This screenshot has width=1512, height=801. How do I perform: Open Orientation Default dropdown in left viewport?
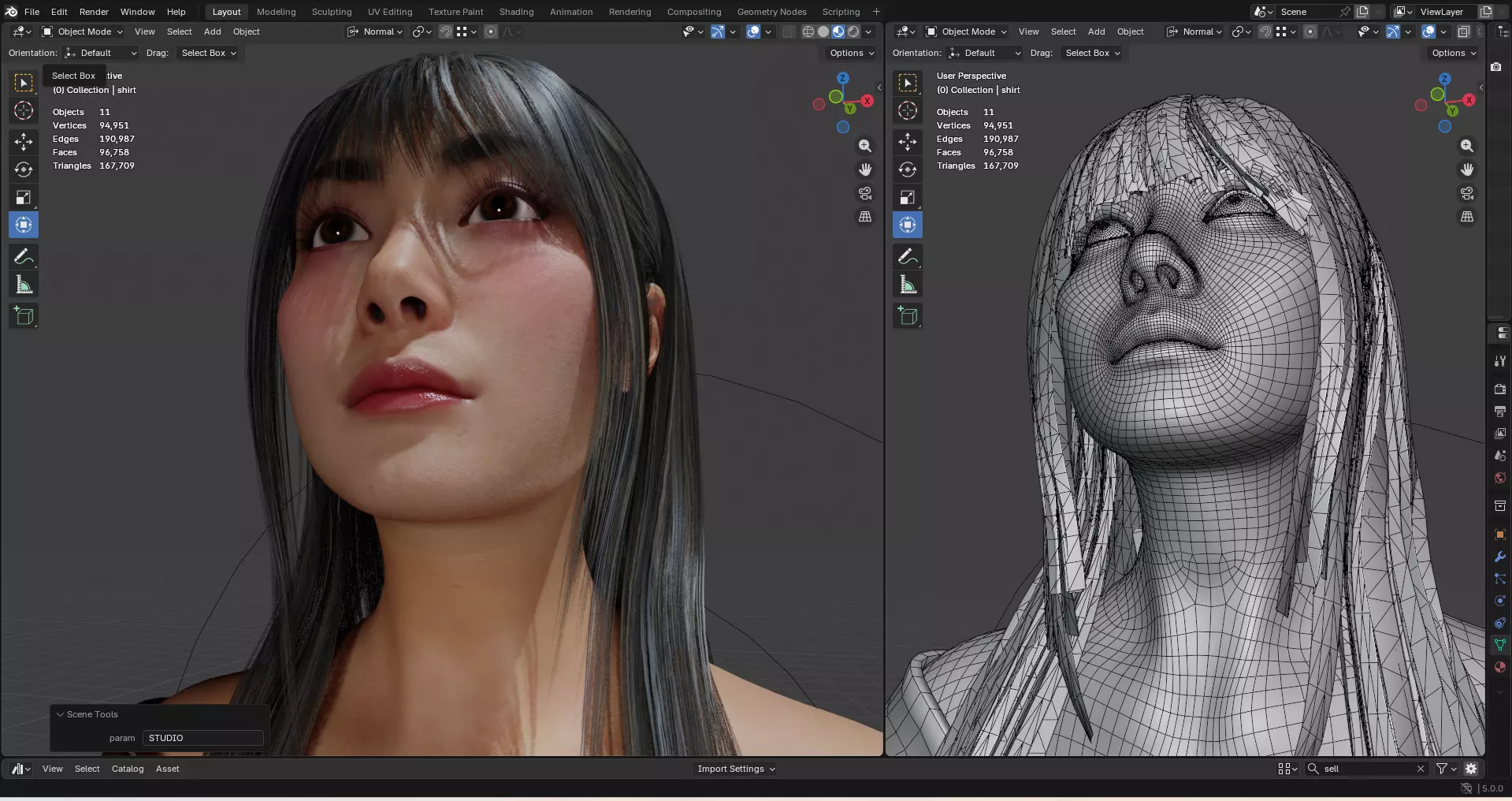(101, 53)
